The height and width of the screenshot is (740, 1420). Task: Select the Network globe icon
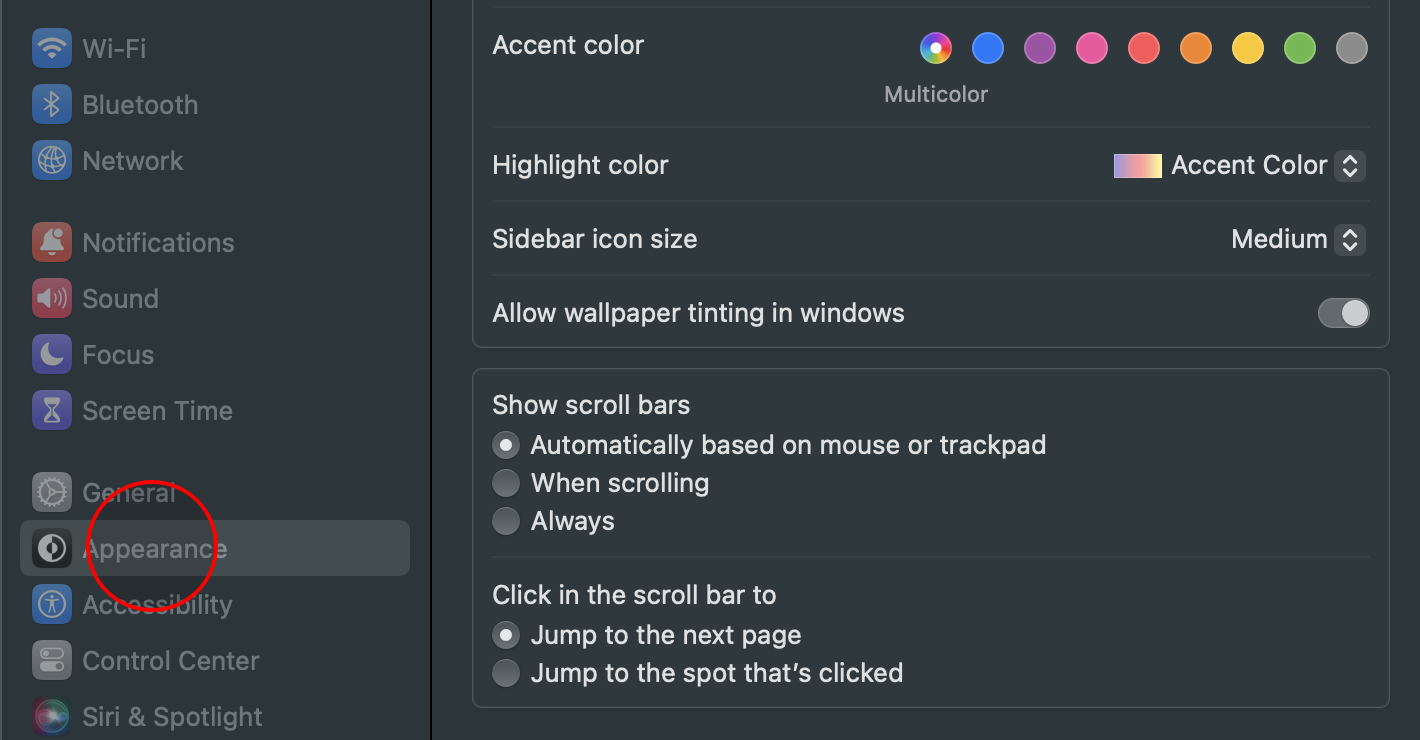pyautogui.click(x=51, y=160)
